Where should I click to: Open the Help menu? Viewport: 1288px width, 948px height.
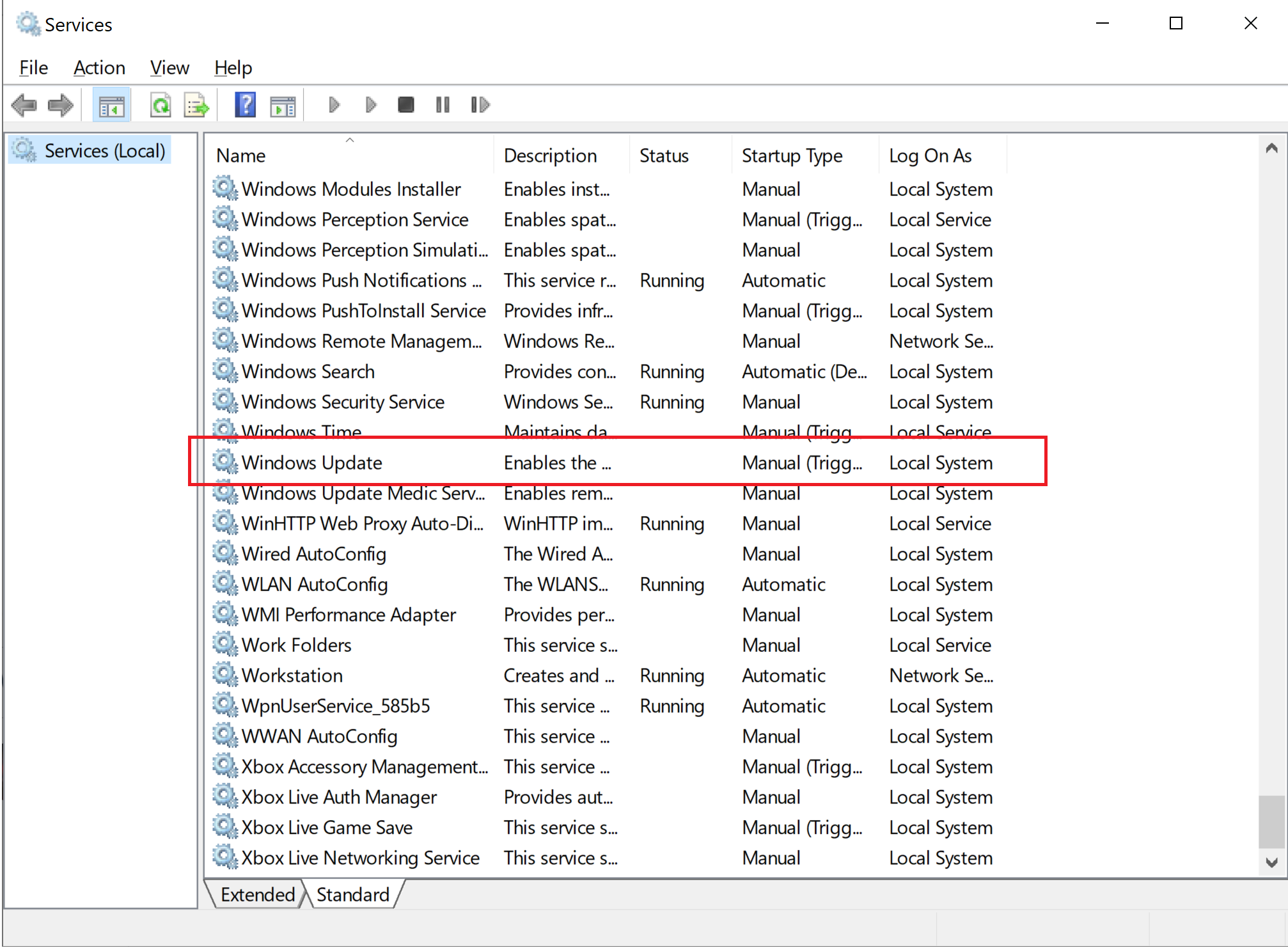point(233,67)
